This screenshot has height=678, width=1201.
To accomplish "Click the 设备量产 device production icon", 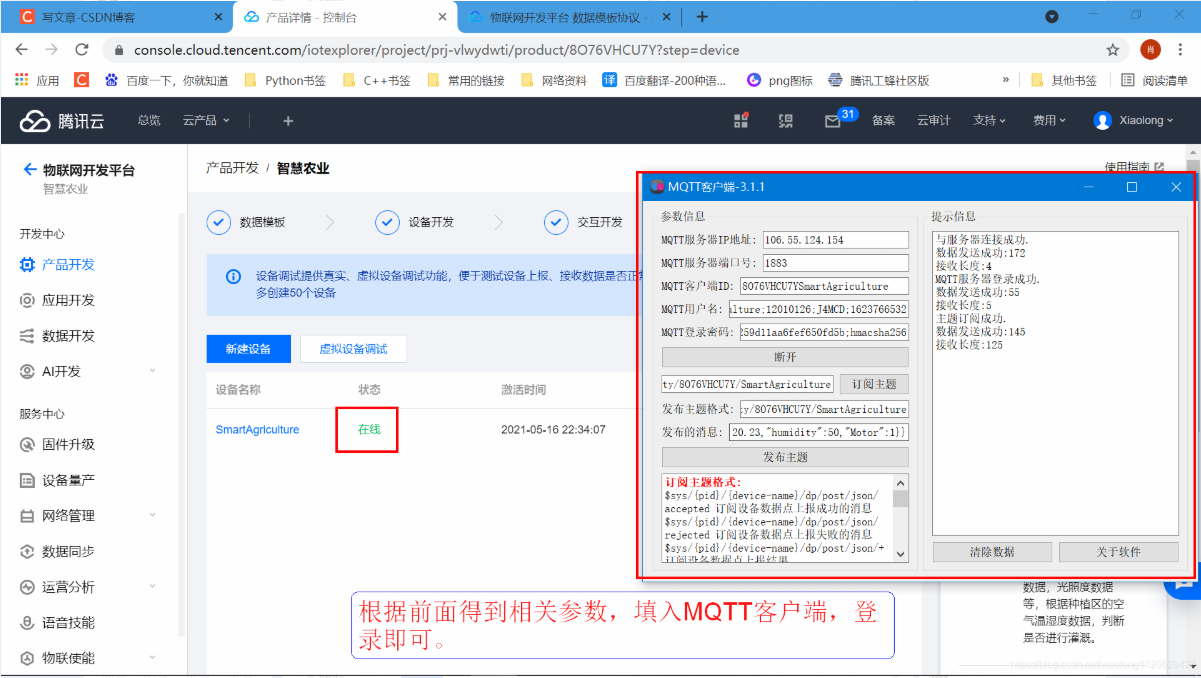I will [28, 478].
